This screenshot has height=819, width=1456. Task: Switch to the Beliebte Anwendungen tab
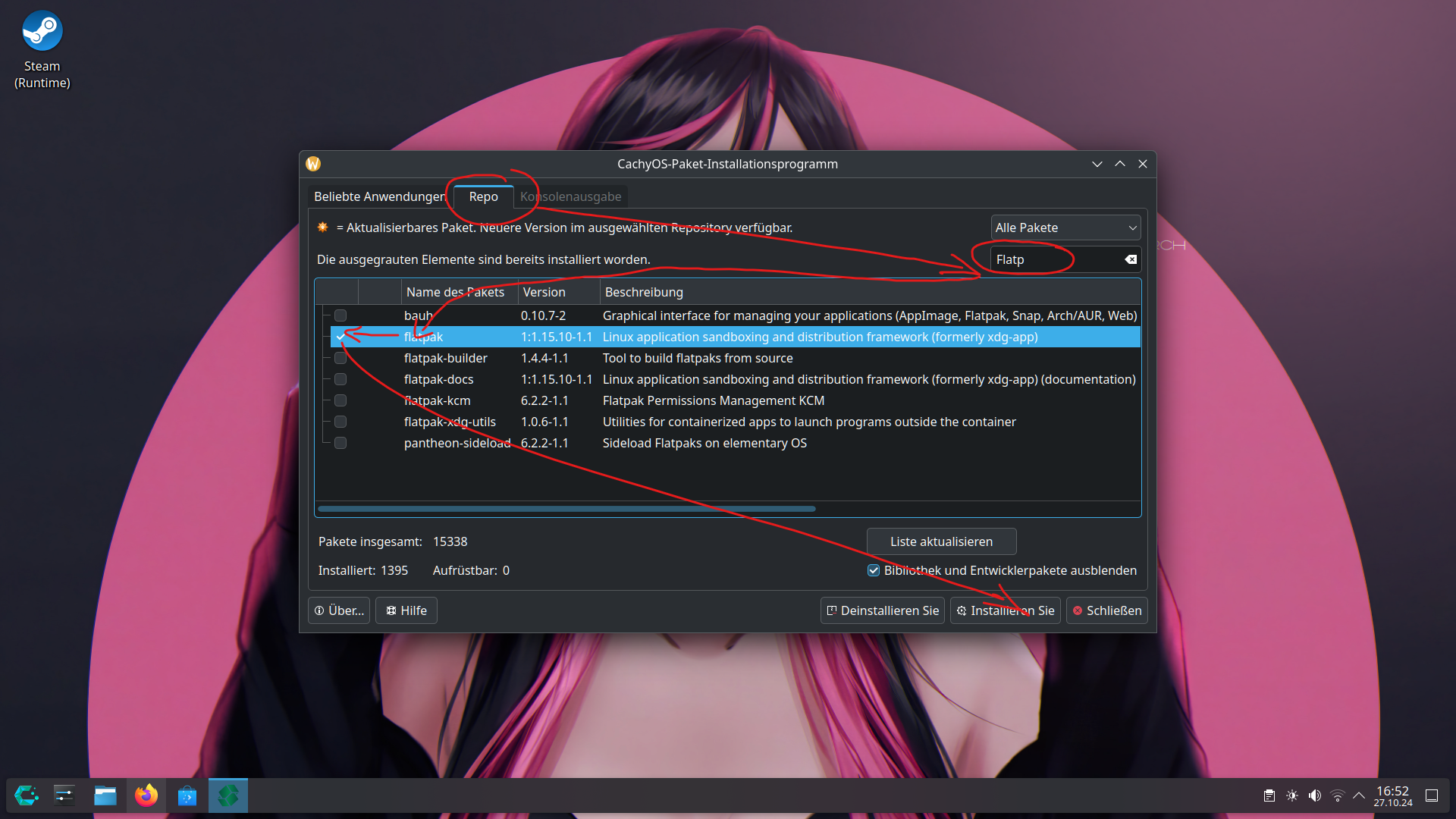tap(379, 196)
